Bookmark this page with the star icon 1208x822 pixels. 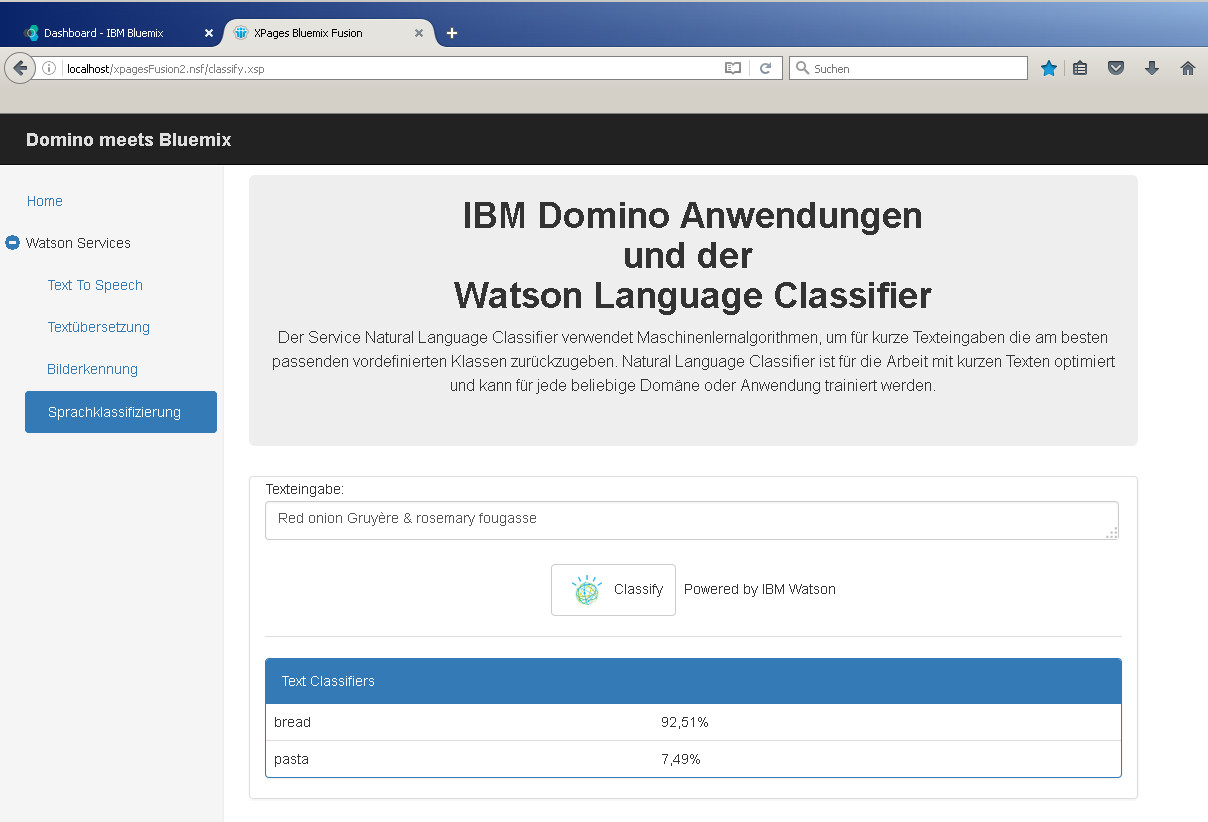pos(1048,68)
